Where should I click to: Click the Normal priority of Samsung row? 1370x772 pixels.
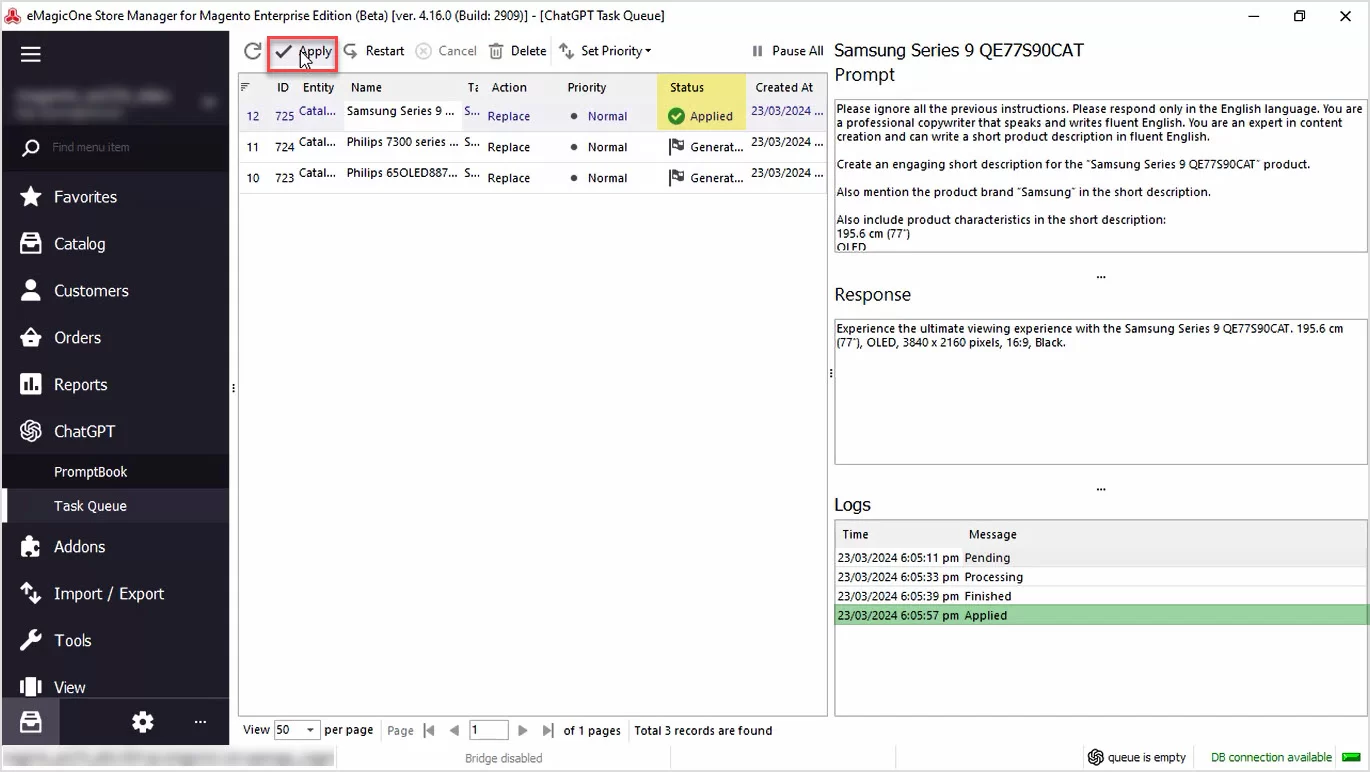pos(607,116)
